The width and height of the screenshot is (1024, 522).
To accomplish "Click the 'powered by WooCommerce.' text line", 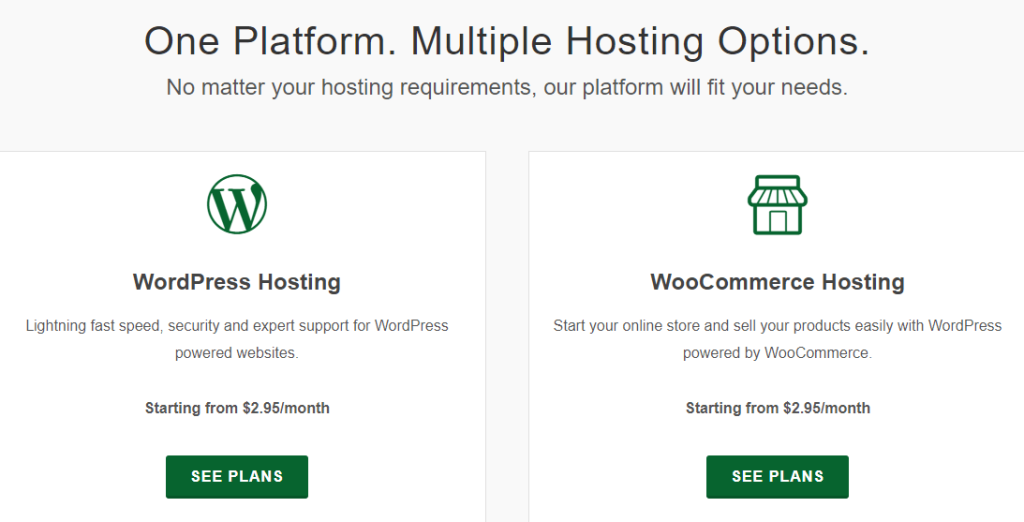I will pos(777,353).
